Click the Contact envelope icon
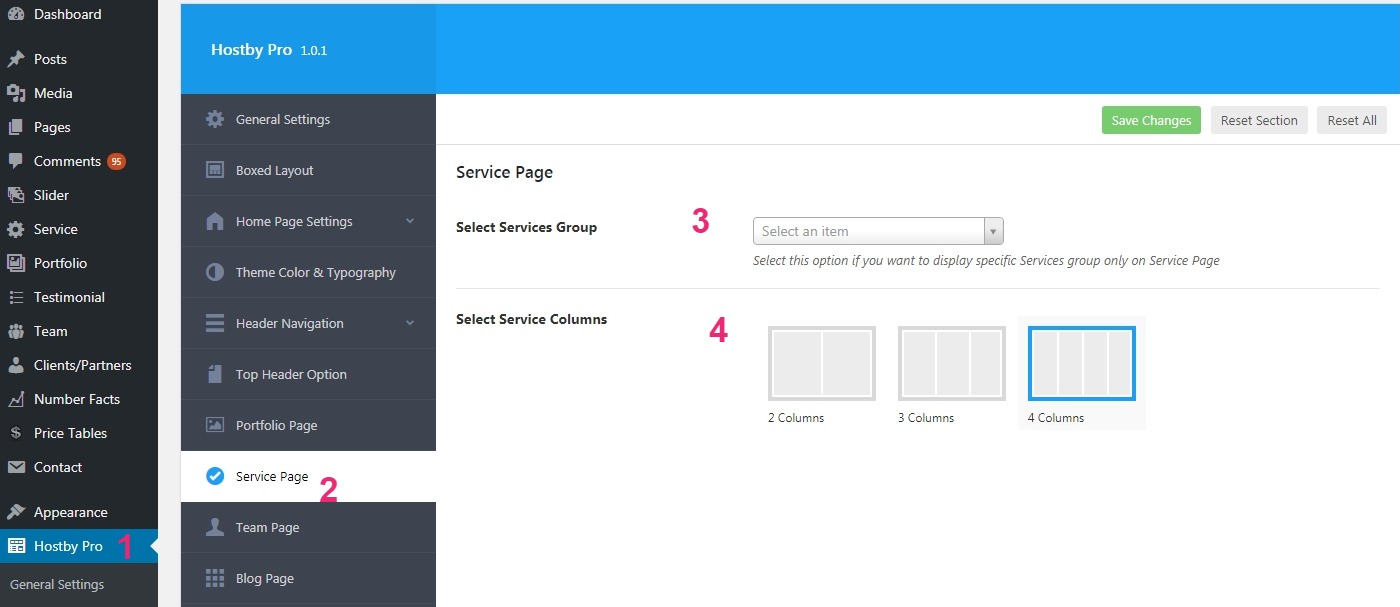The image size is (1400, 607). (16, 467)
